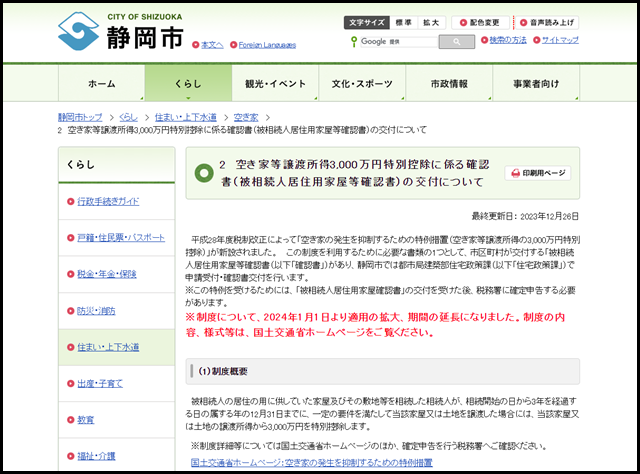Set text size to 拡大
The image size is (640, 474).
pos(431,22)
